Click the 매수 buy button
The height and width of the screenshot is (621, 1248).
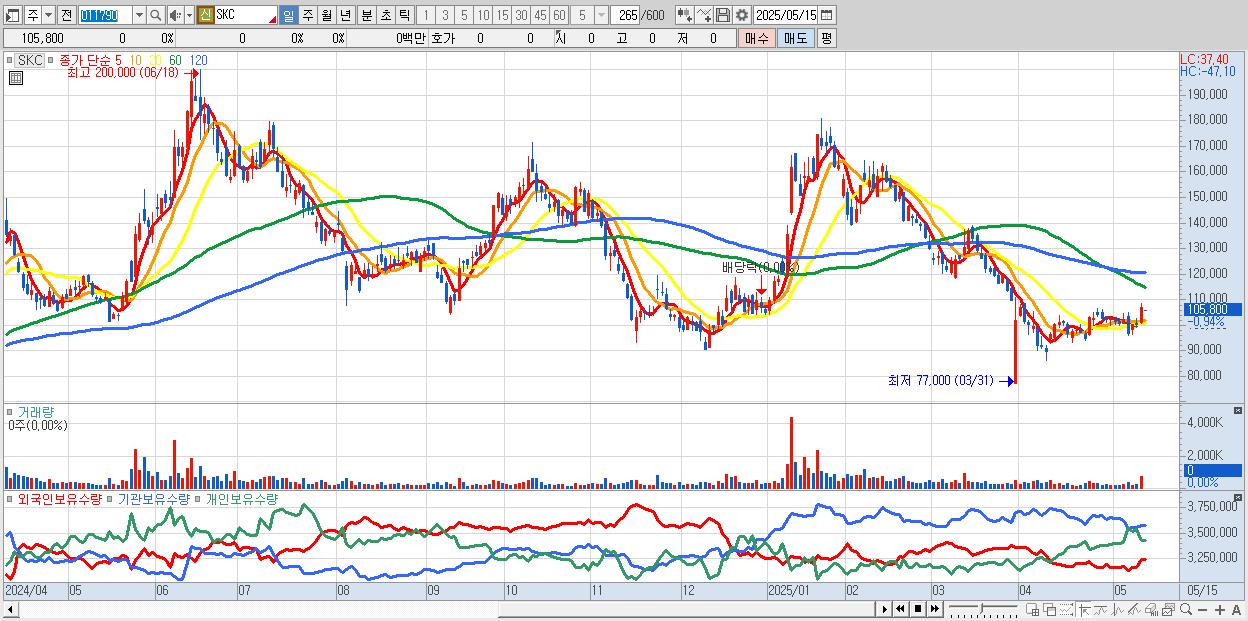[x=755, y=38]
